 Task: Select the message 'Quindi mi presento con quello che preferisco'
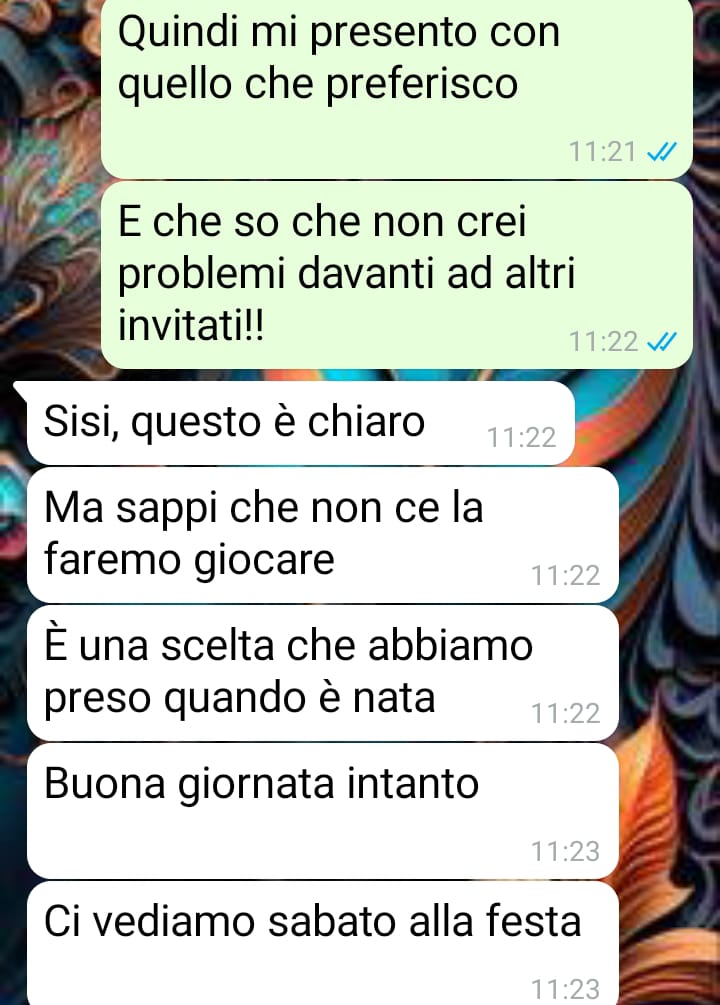coord(397,88)
